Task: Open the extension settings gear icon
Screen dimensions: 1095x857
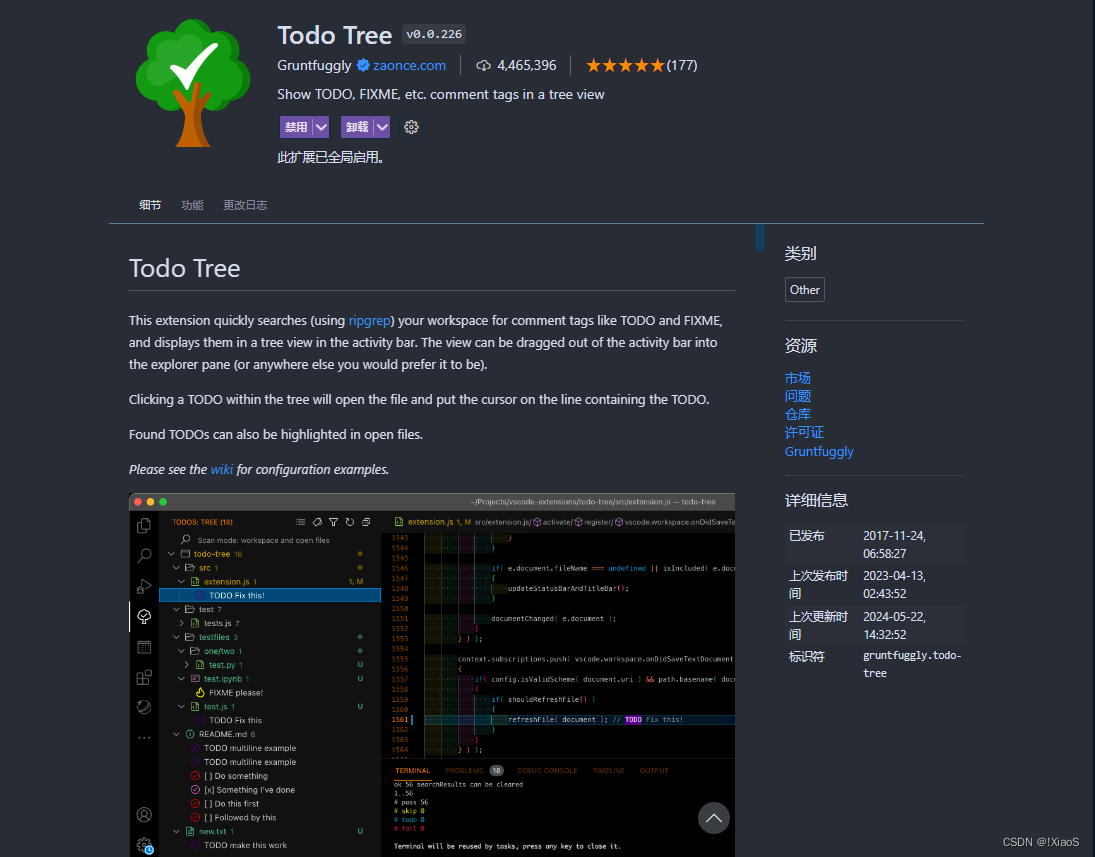Action: pyautogui.click(x=411, y=127)
